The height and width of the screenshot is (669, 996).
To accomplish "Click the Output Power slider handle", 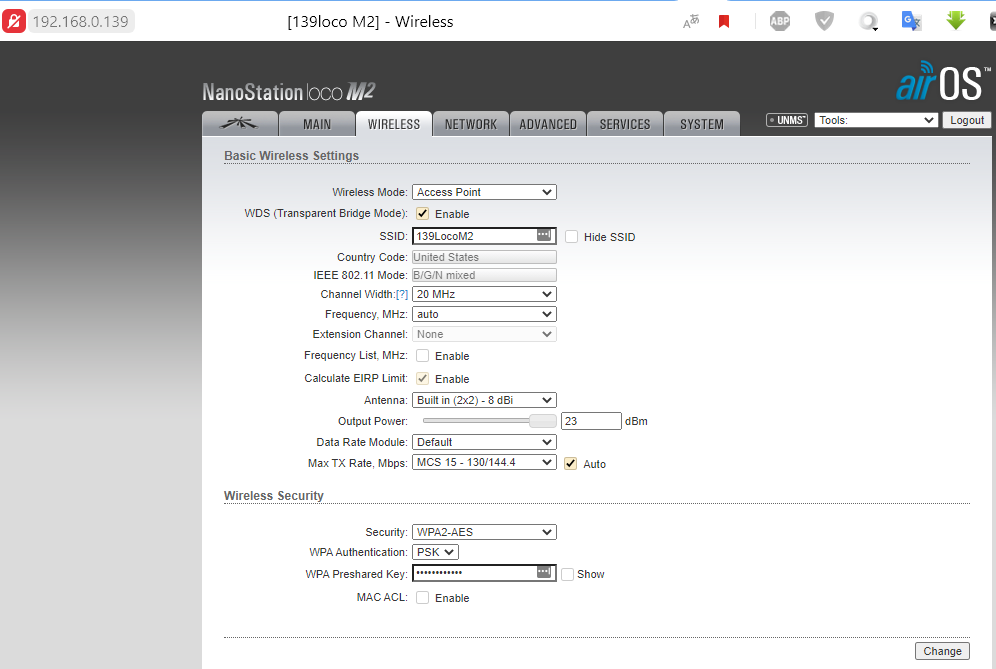I will [542, 421].
